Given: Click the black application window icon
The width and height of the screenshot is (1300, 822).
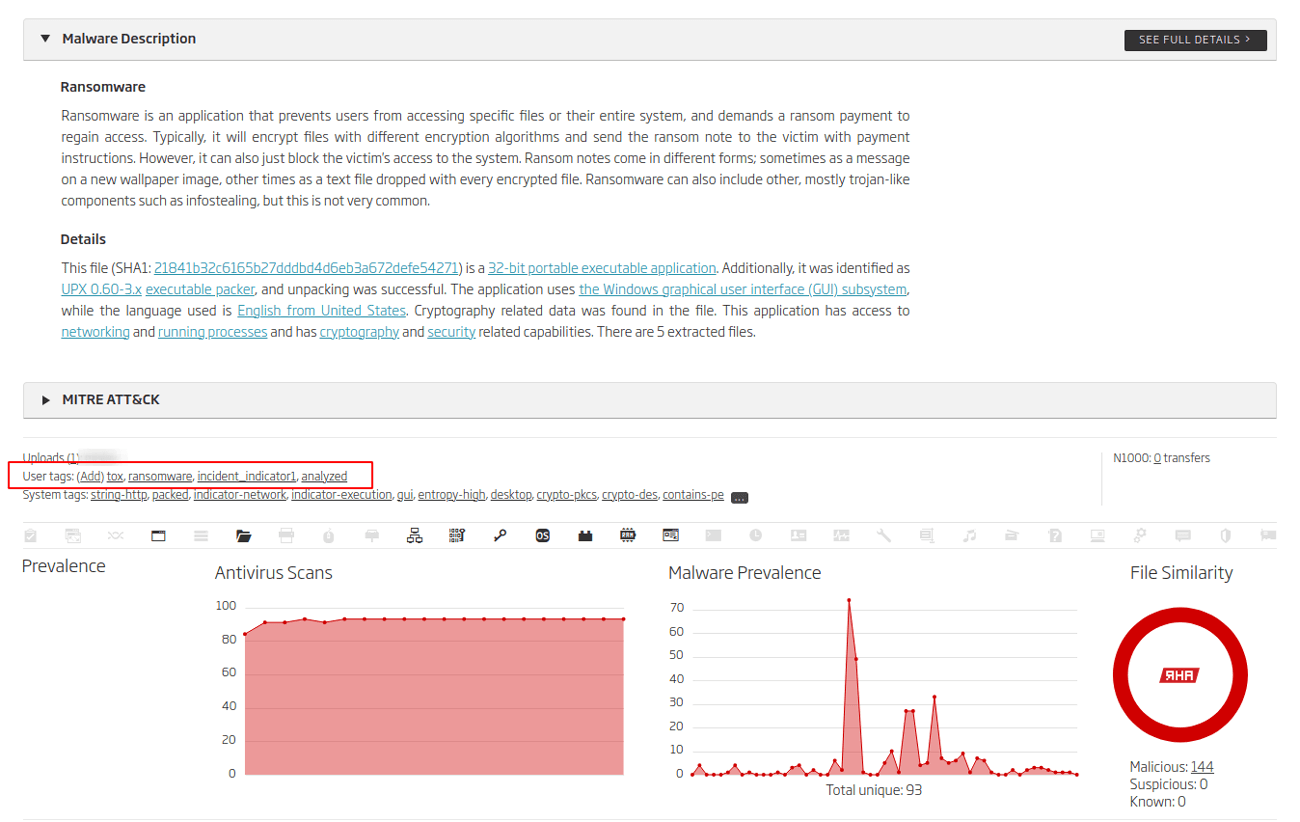Looking at the screenshot, I should [x=158, y=536].
